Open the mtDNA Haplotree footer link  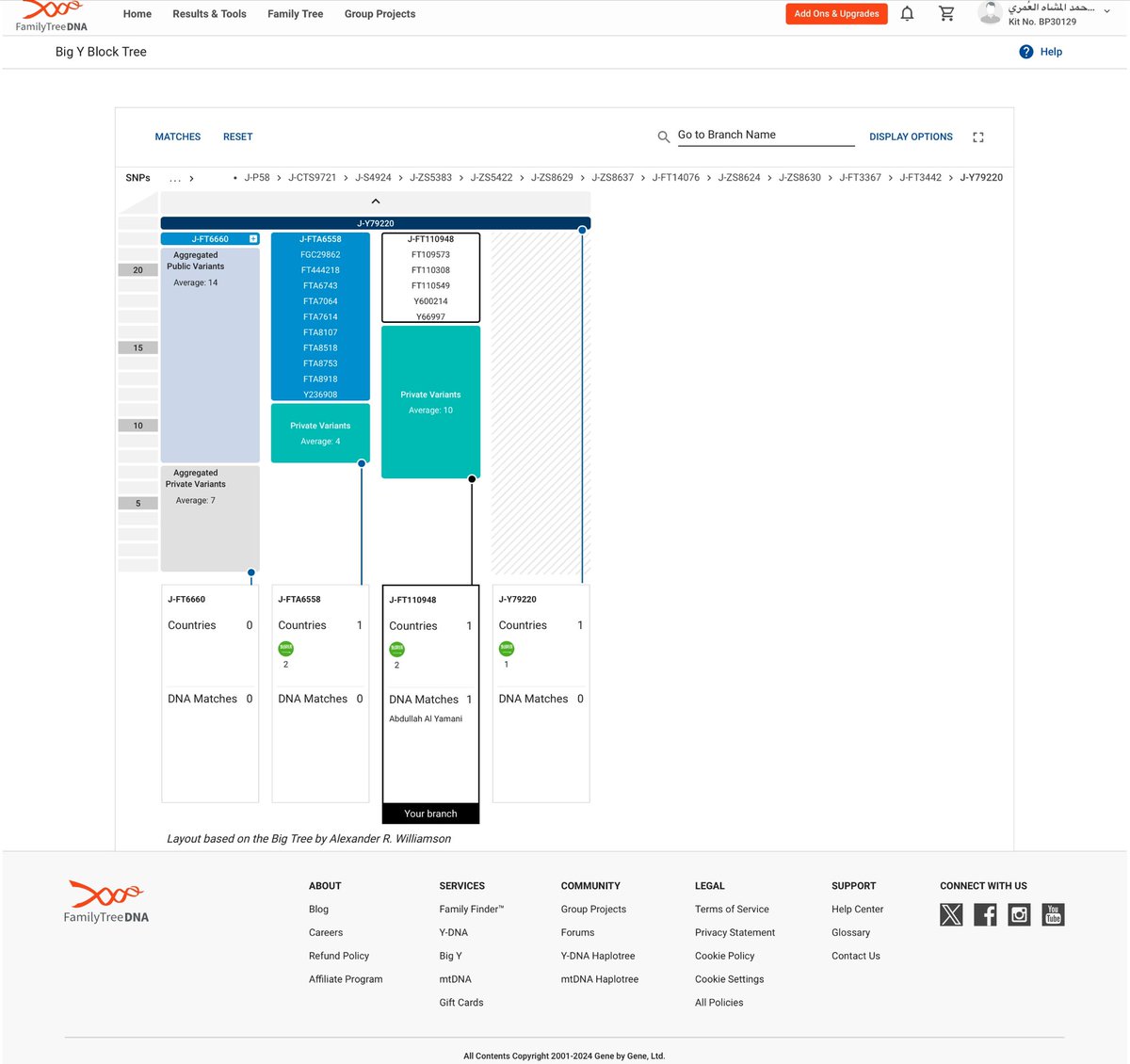(600, 979)
